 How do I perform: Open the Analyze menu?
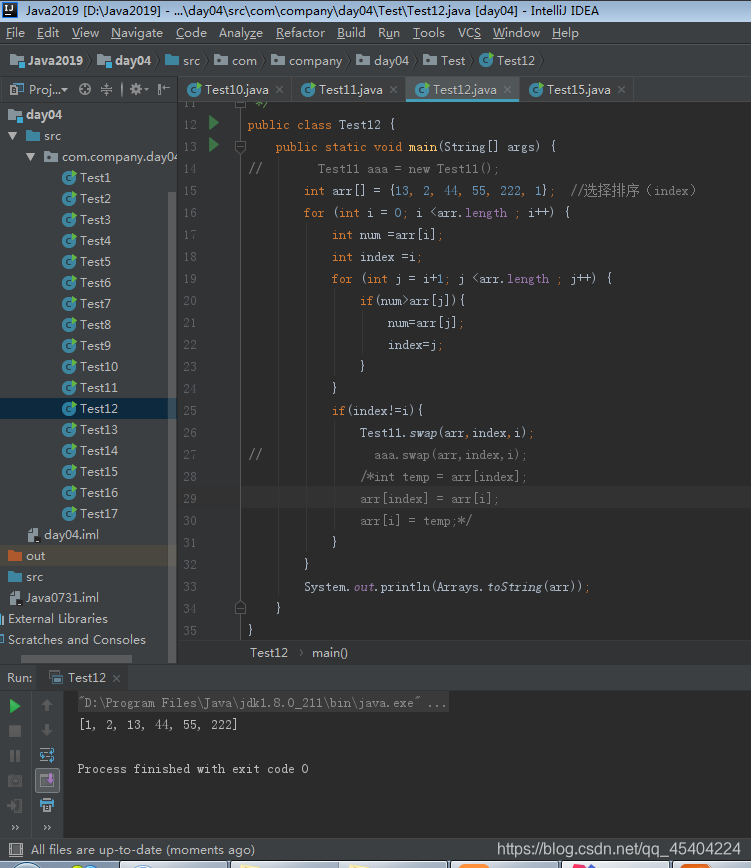click(241, 33)
